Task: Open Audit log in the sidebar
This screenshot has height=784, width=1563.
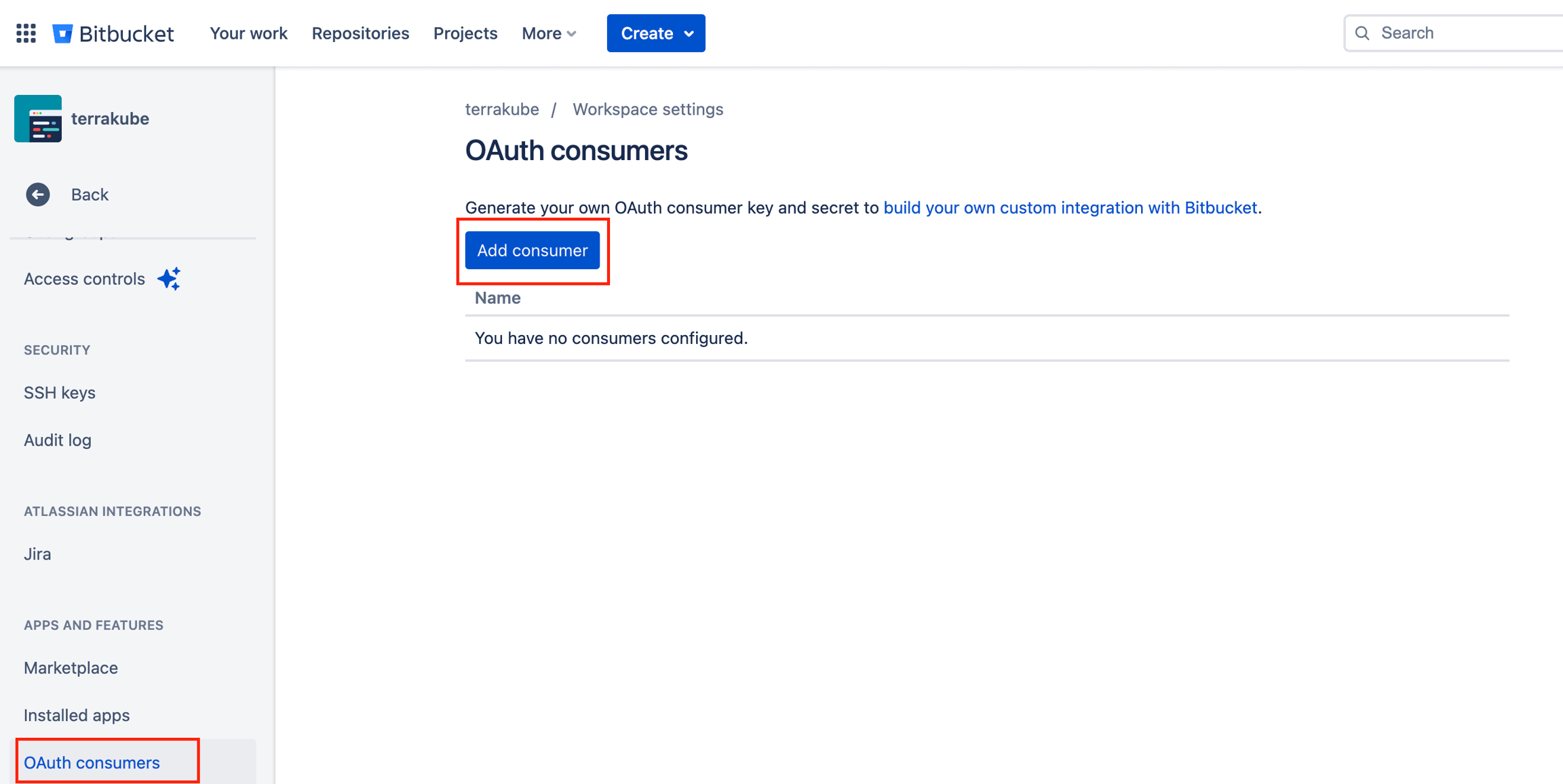Action: click(58, 440)
